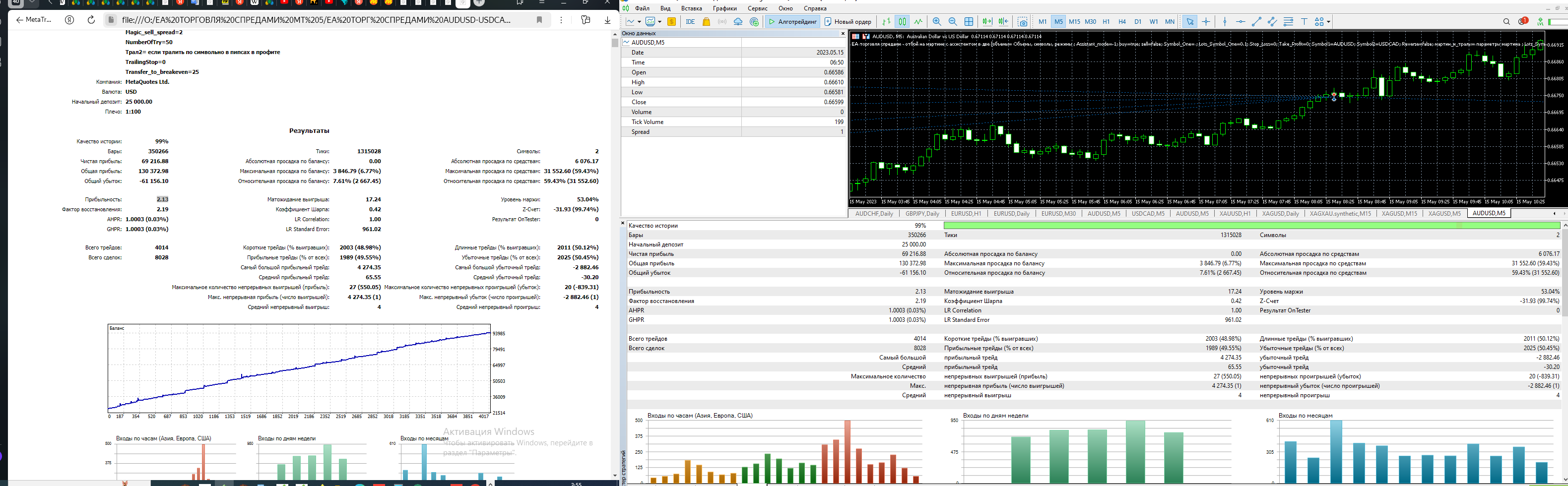Select the crosshair cursor tool
This screenshot has width=1568, height=486.
(x=1206, y=22)
